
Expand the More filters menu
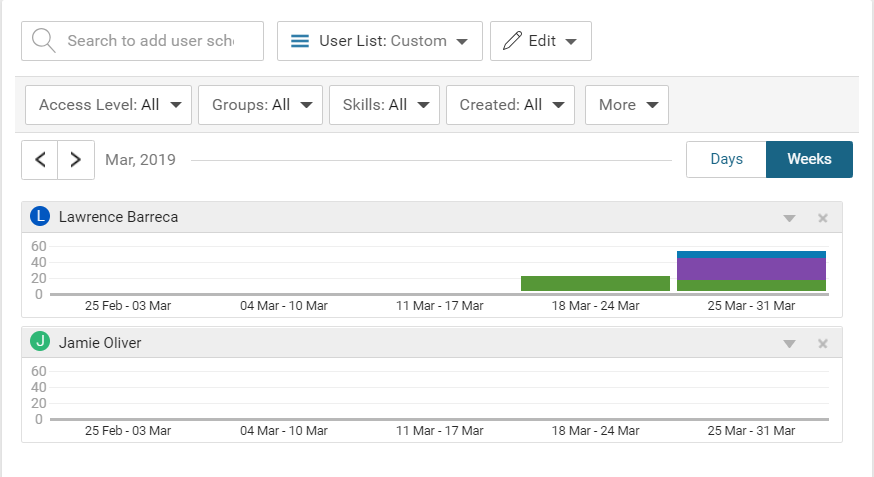(627, 105)
